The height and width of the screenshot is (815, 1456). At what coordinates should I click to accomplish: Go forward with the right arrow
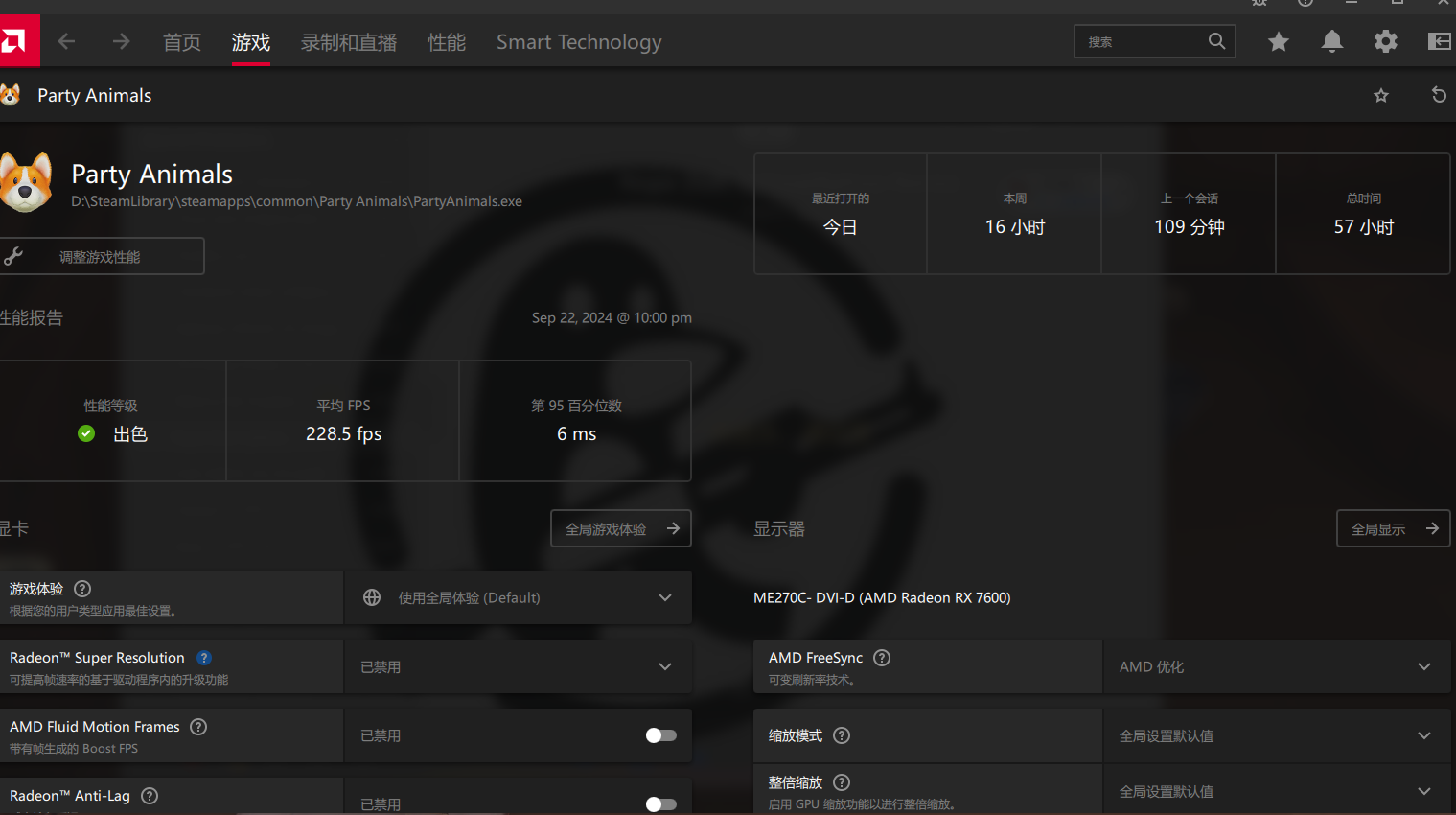[121, 41]
